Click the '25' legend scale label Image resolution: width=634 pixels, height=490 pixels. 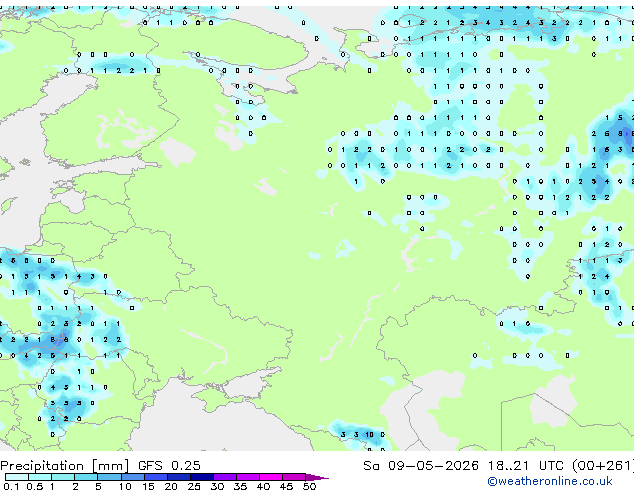[x=194, y=486]
